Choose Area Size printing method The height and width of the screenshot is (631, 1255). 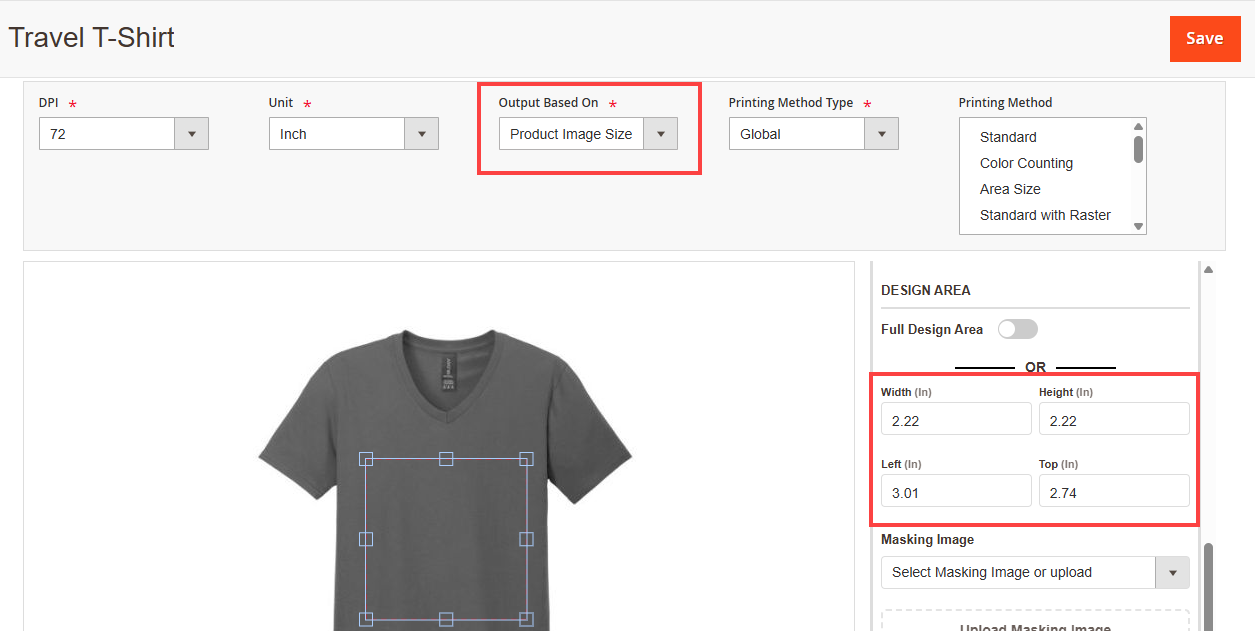coord(1010,189)
